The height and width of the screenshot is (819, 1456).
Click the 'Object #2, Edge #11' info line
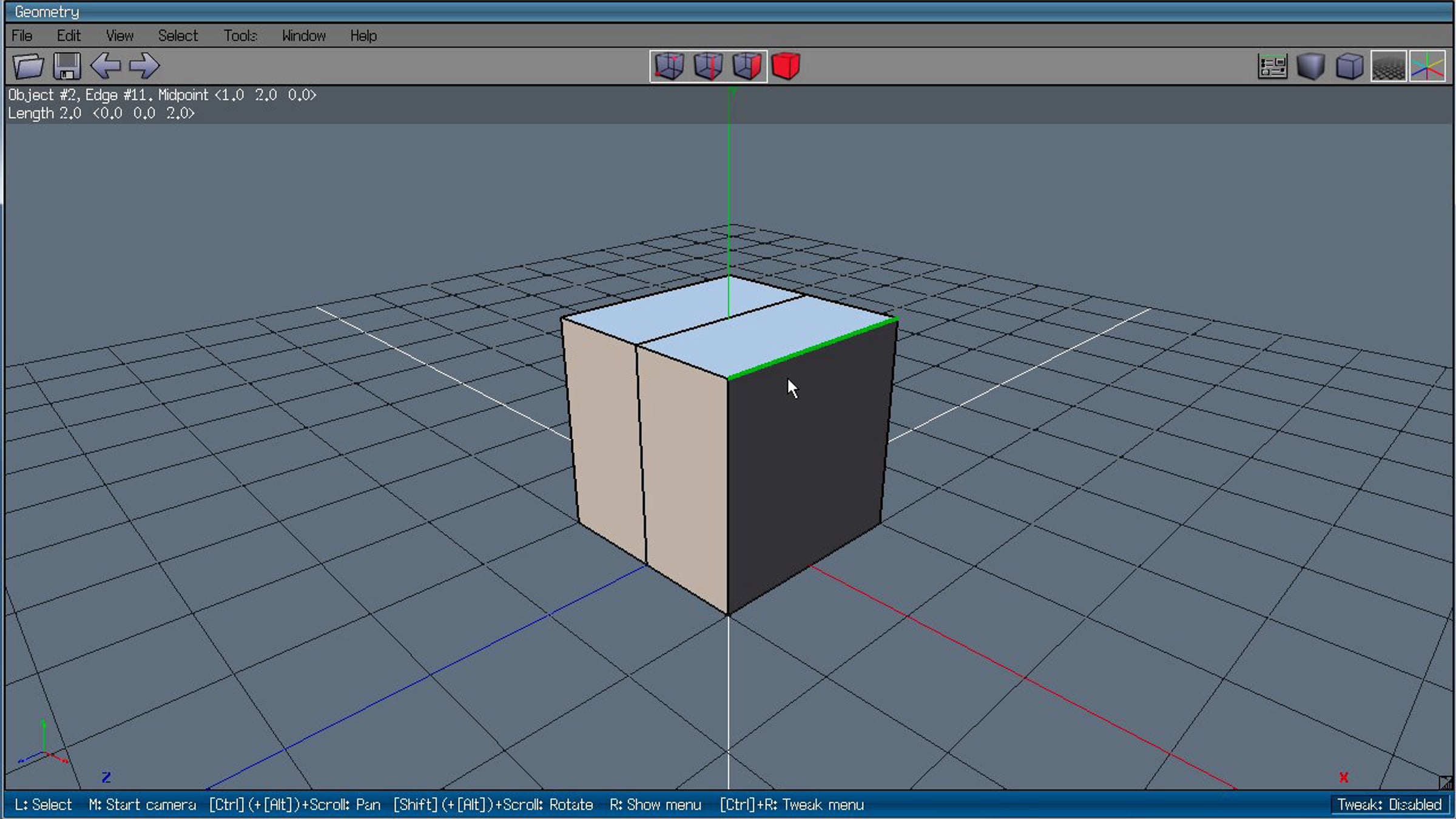coord(162,95)
